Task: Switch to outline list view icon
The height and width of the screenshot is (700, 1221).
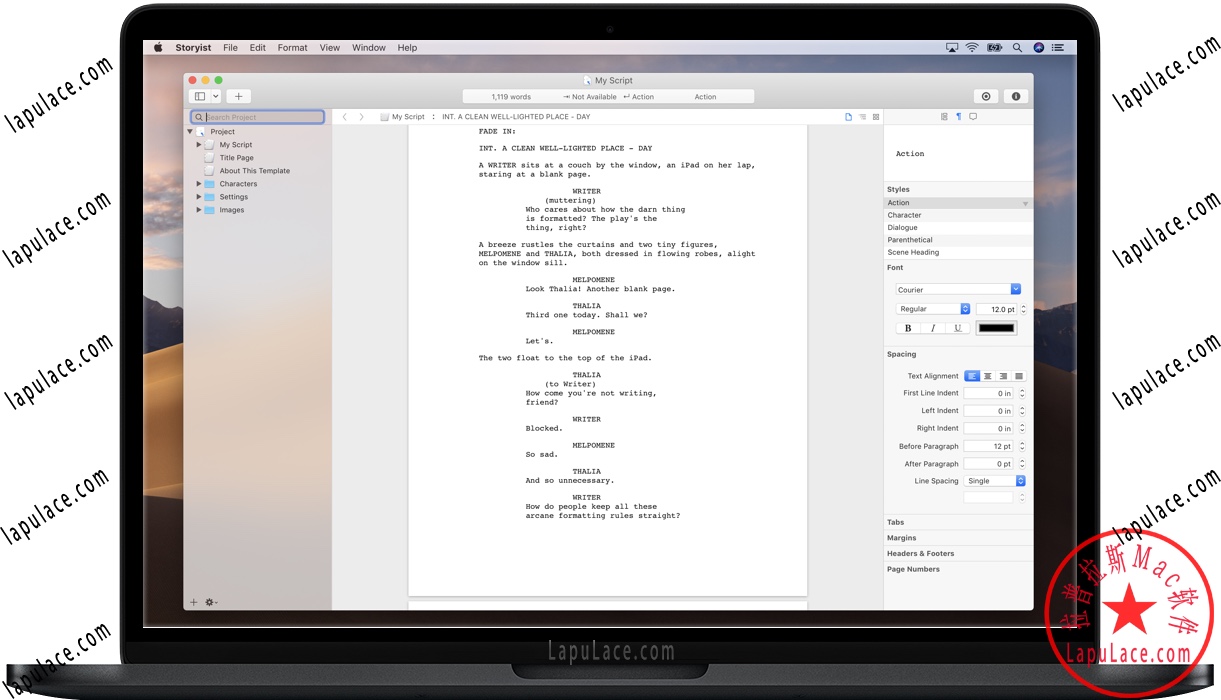Action: coord(863,117)
